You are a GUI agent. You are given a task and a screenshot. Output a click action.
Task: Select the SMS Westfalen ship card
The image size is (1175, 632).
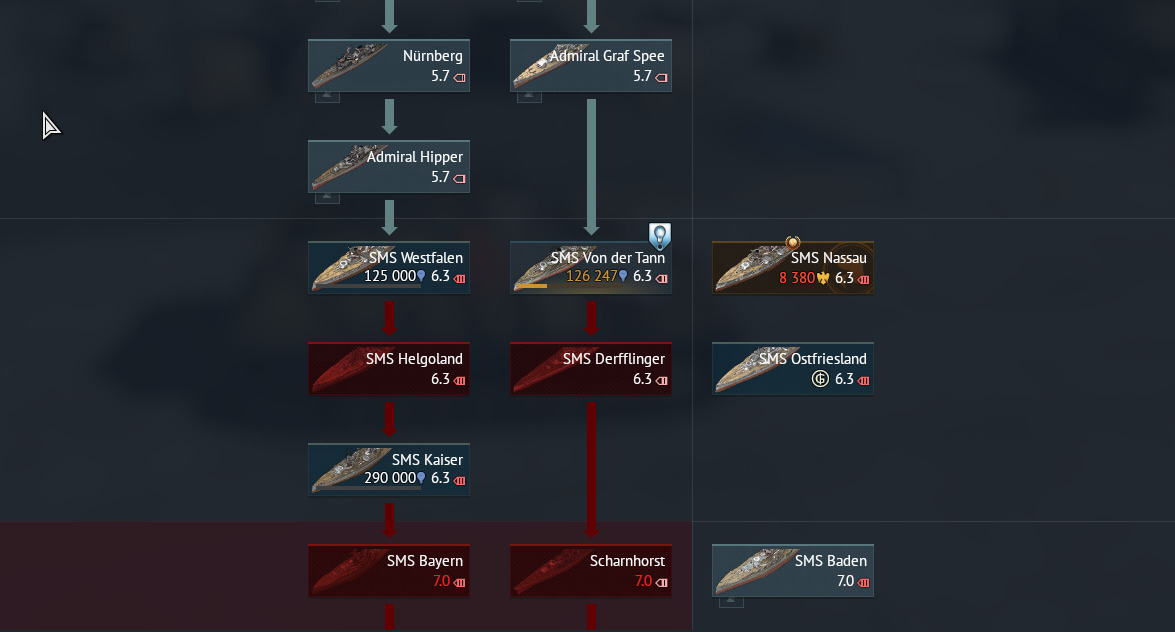[389, 268]
